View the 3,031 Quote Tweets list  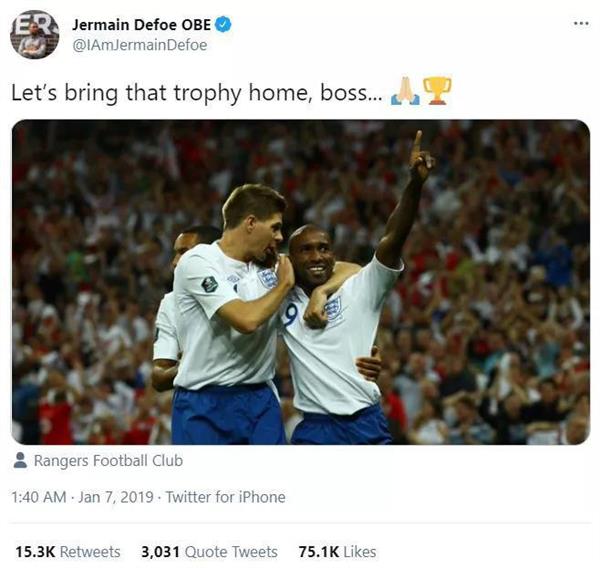tap(209, 552)
